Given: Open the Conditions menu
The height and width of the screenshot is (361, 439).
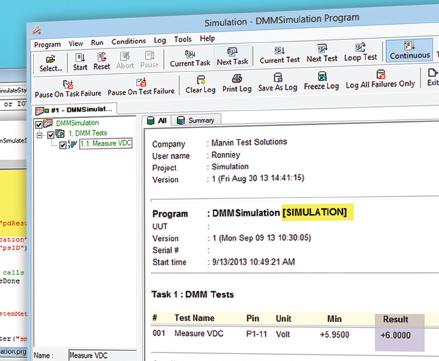Looking at the screenshot, I should tap(129, 41).
